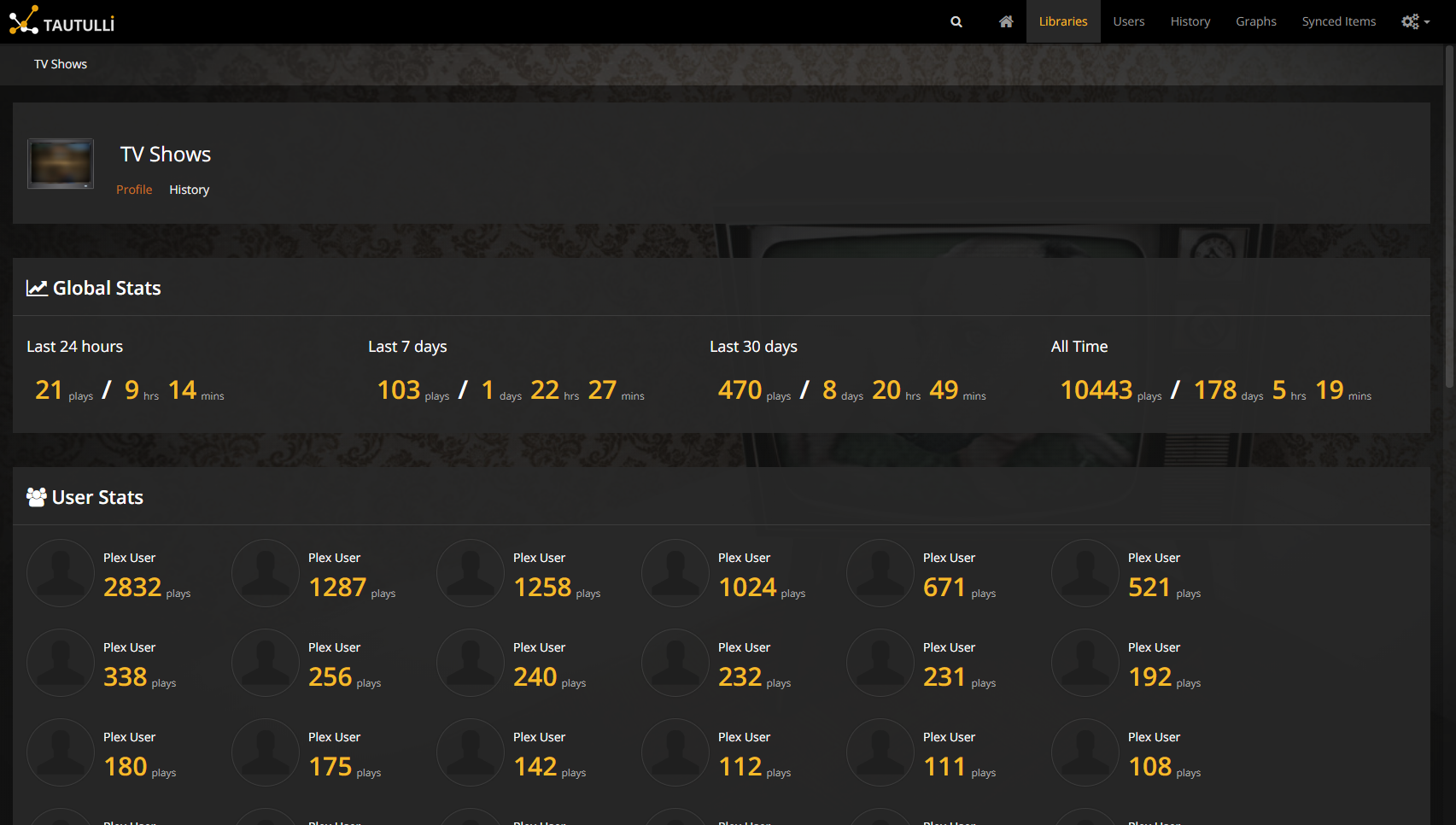Go to the home page icon
The image size is (1456, 825).
(1006, 22)
